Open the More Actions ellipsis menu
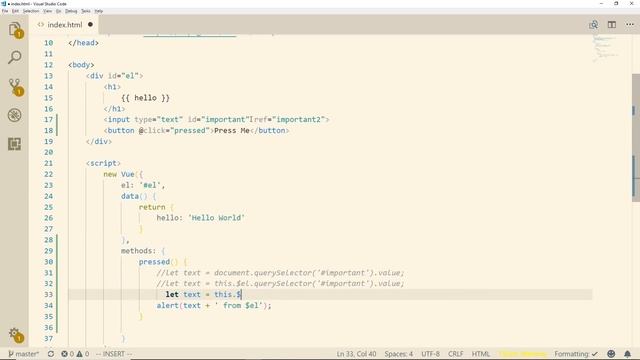The image size is (640, 360). tap(630, 25)
